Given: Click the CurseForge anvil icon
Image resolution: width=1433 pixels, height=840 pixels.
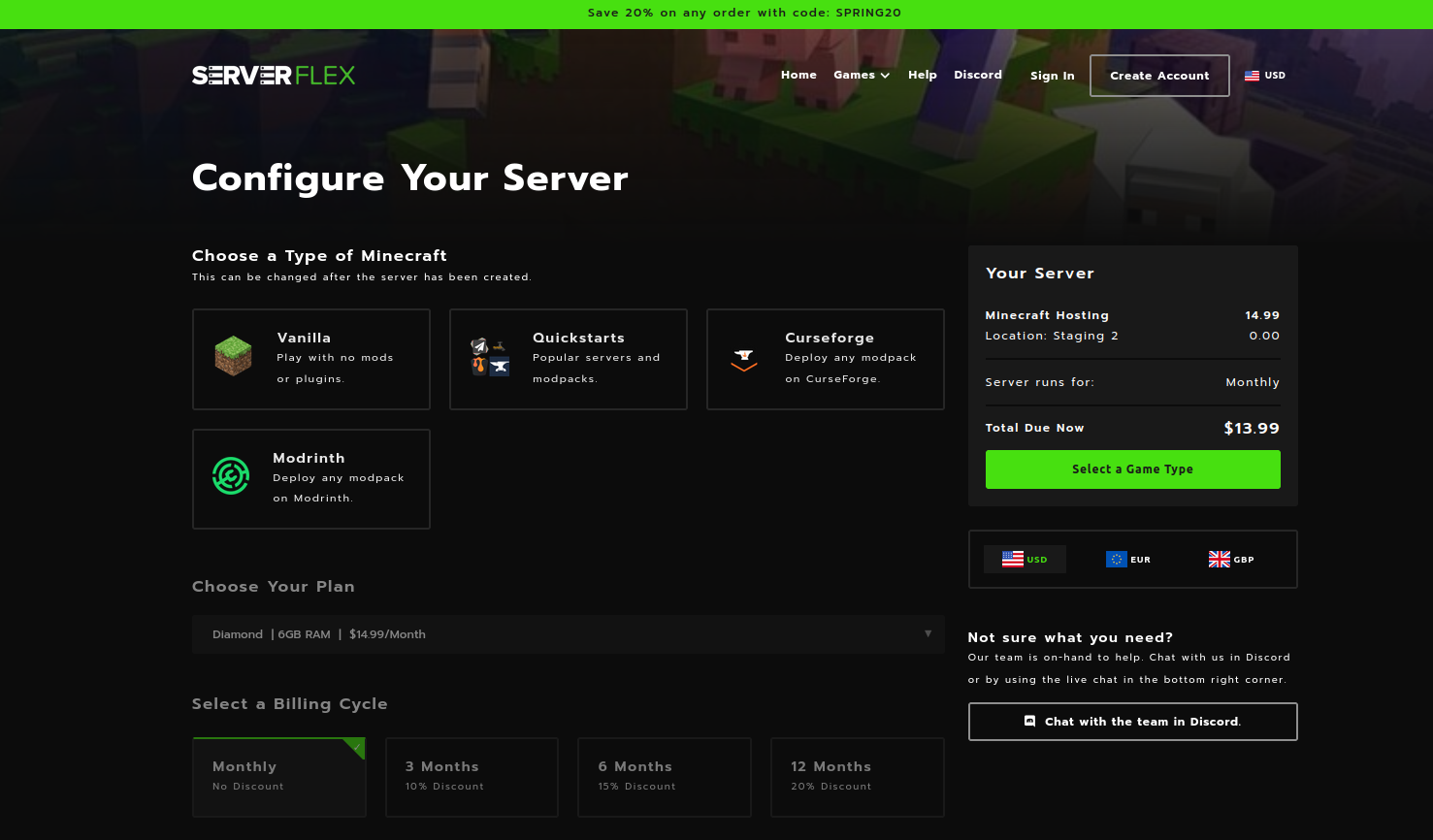Looking at the screenshot, I should [744, 360].
